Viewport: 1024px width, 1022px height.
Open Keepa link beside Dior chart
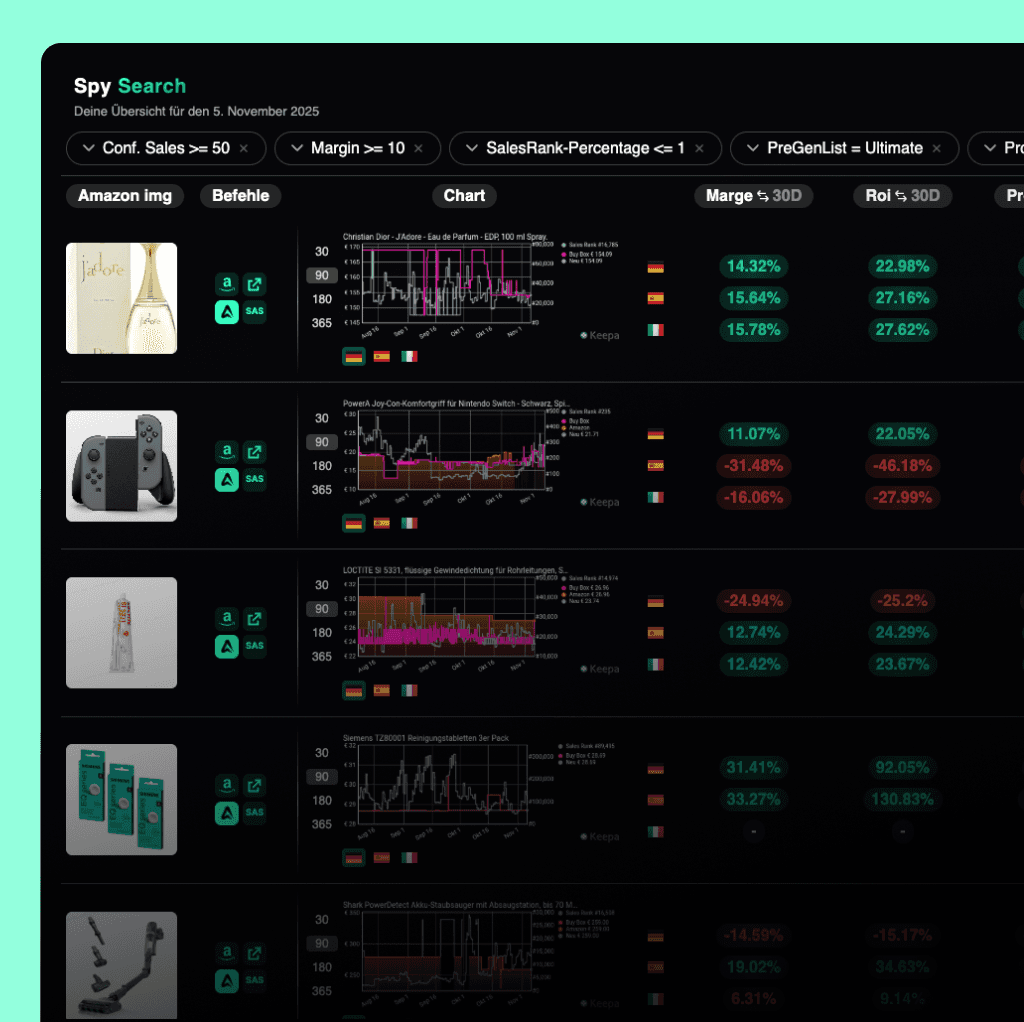pyautogui.click(x=600, y=336)
